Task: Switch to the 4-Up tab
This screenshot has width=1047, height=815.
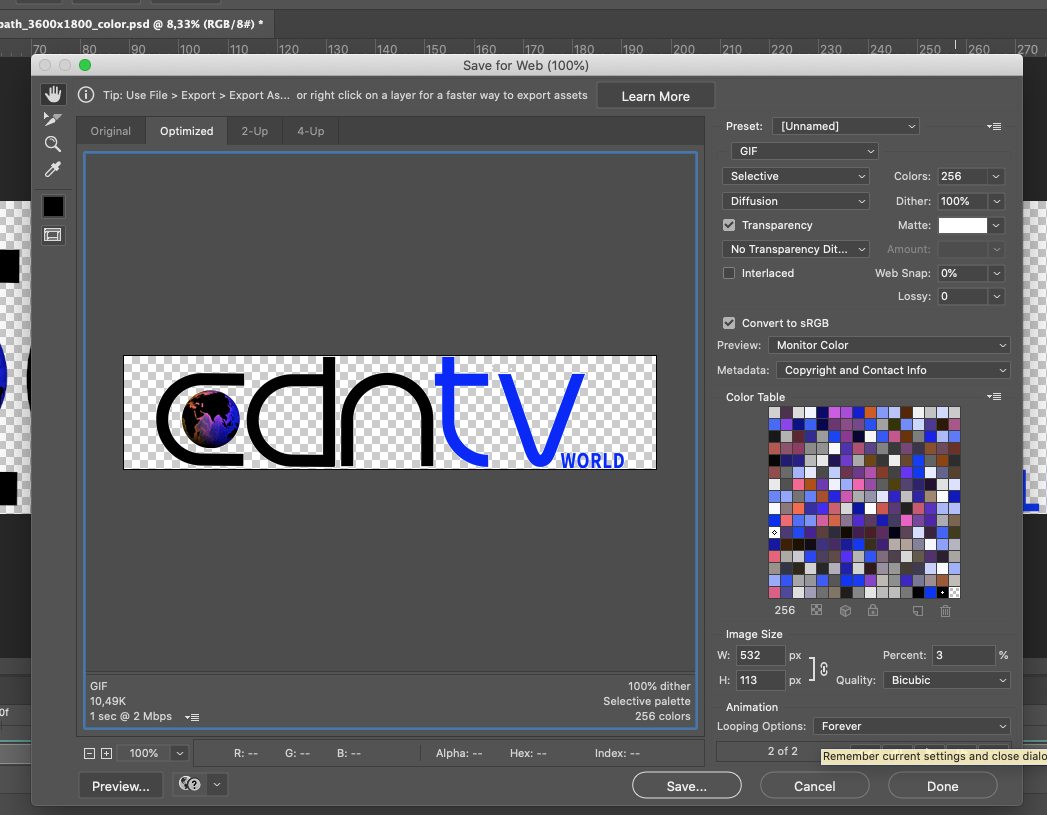Action: pos(310,131)
